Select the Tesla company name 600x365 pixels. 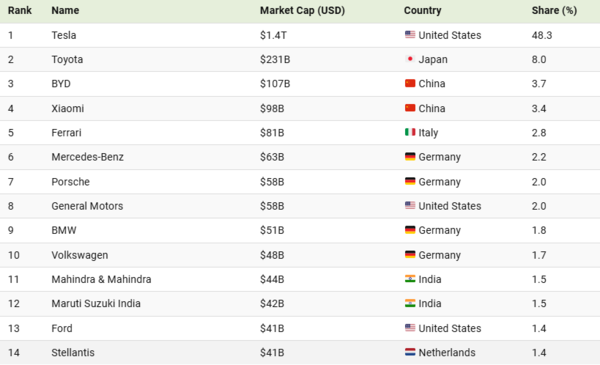pyautogui.click(x=64, y=35)
